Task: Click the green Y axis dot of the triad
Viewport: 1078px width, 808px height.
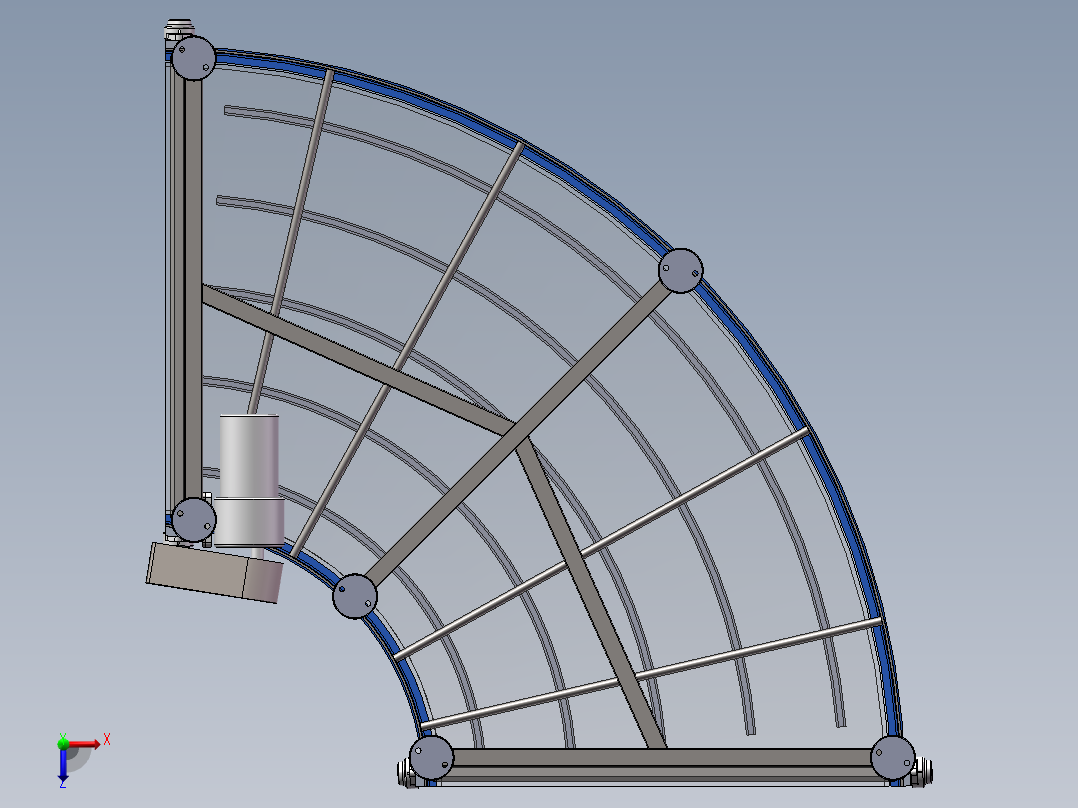Action: [63, 743]
